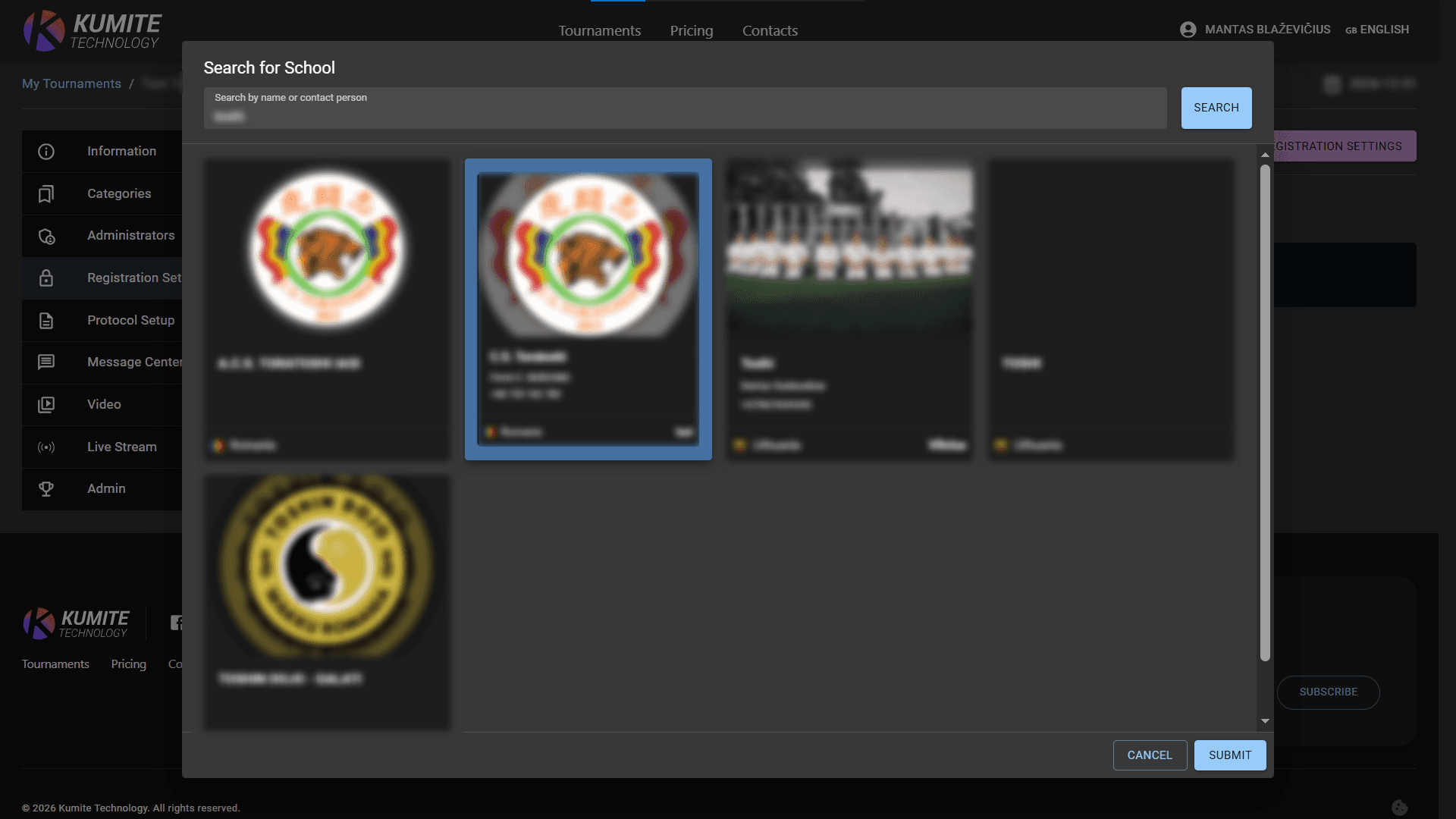The height and width of the screenshot is (819, 1456).
Task: Click the Admin trophy icon
Action: pyautogui.click(x=46, y=489)
